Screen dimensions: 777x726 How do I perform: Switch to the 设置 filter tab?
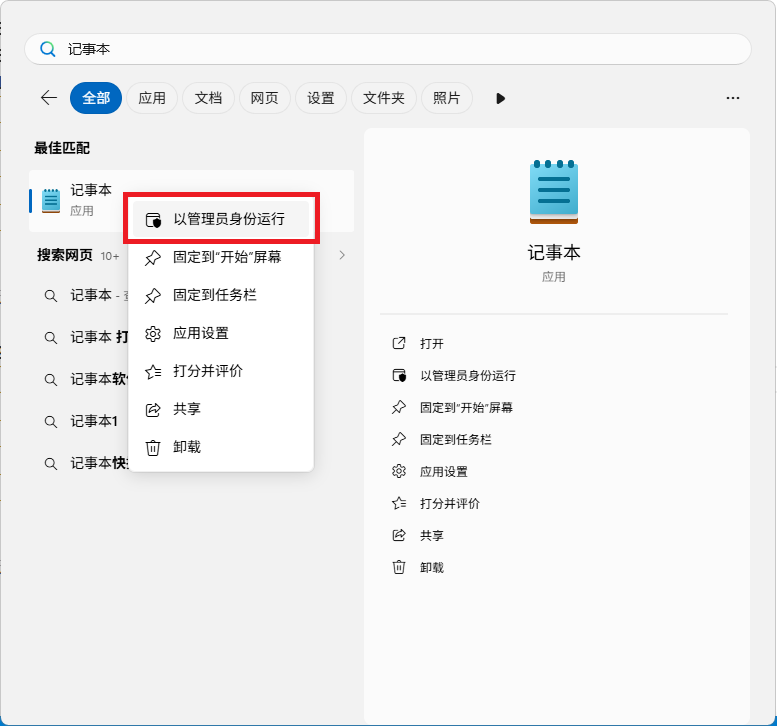[321, 98]
